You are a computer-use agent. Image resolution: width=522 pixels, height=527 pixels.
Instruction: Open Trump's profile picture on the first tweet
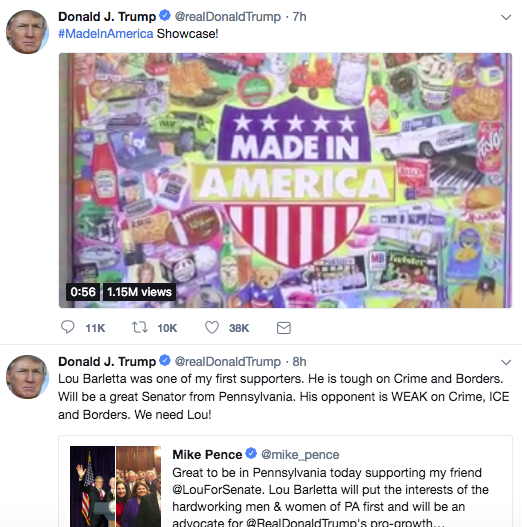(x=27, y=32)
